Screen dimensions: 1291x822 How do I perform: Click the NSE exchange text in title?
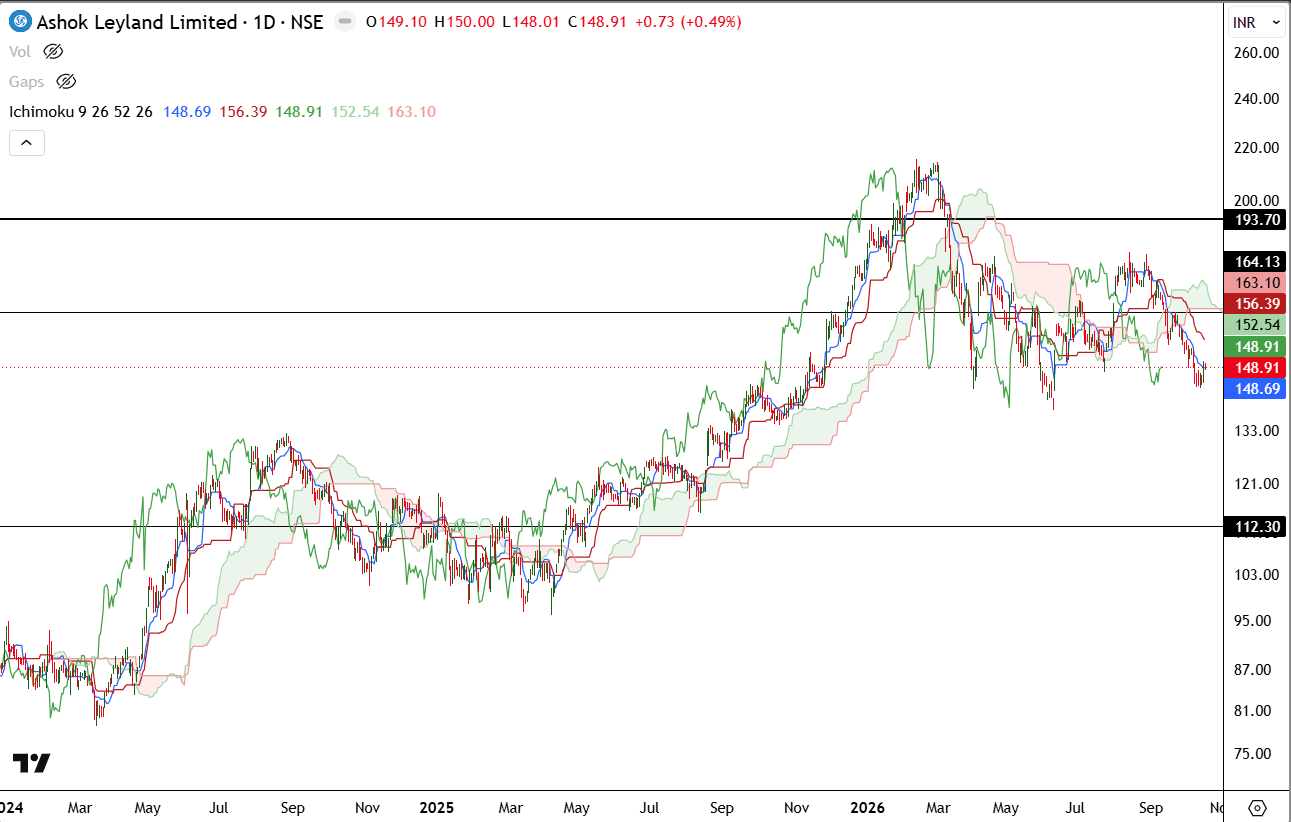(x=304, y=22)
